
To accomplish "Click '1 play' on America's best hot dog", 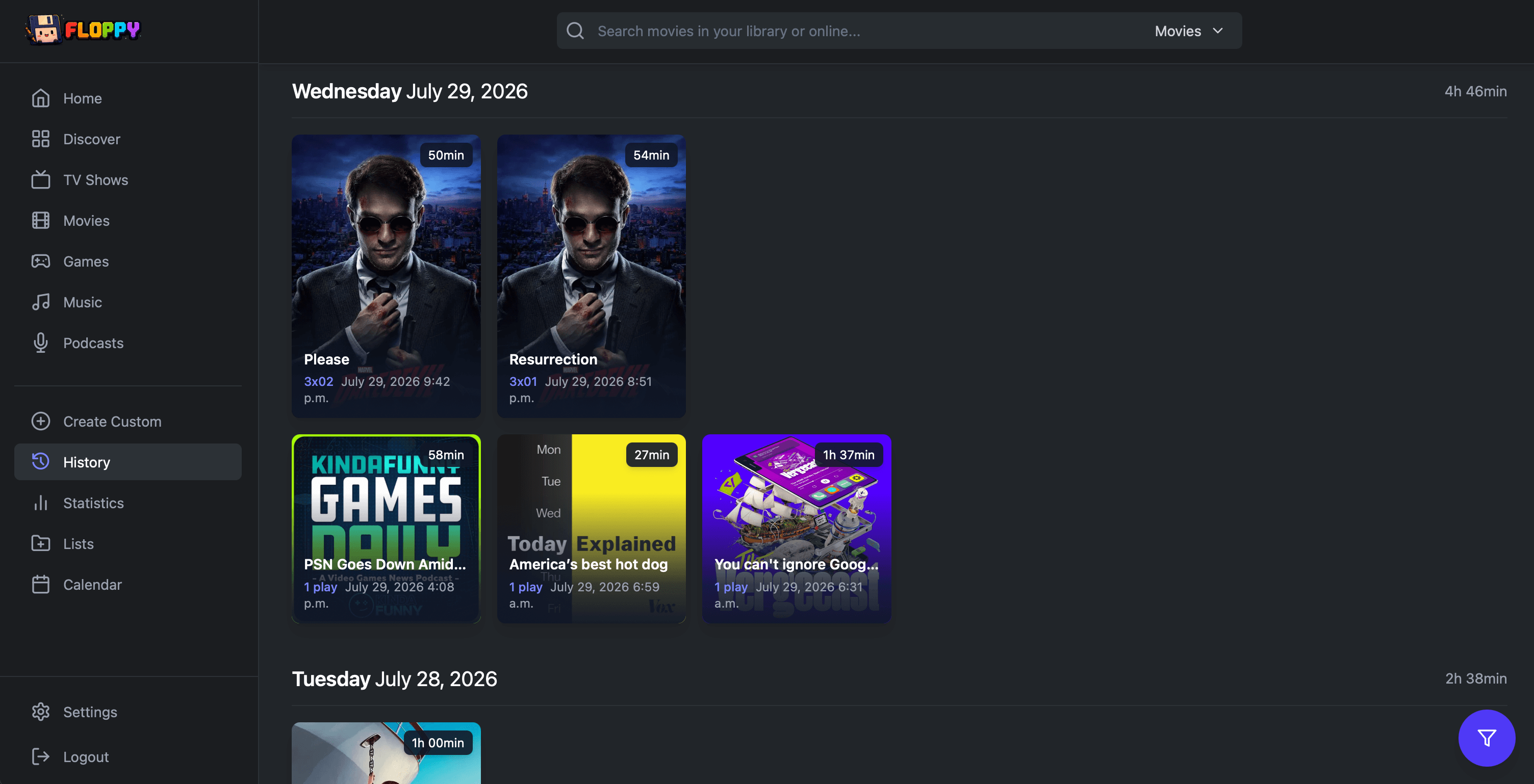I will coord(526,587).
